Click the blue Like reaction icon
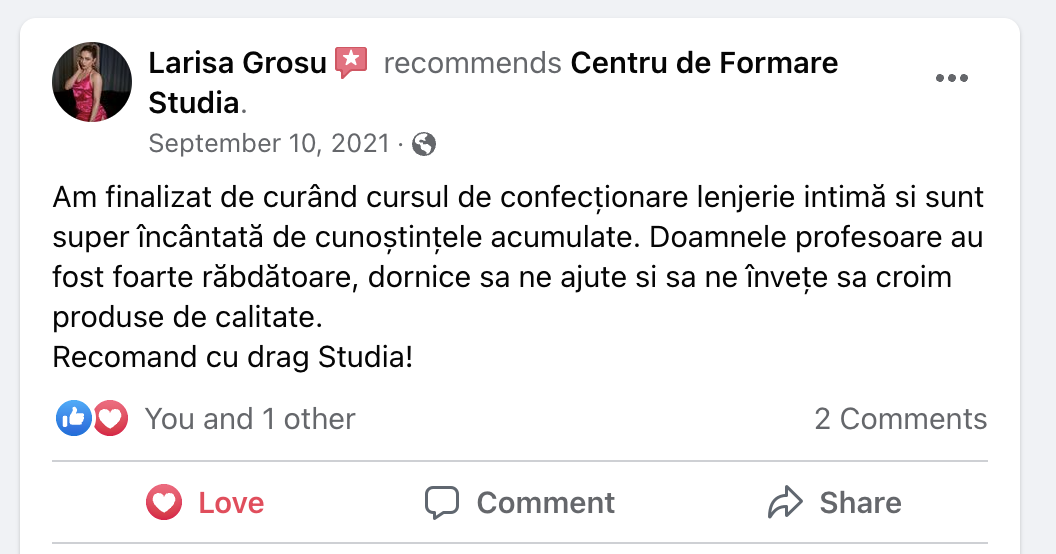This screenshot has width=1056, height=554. pos(73,418)
